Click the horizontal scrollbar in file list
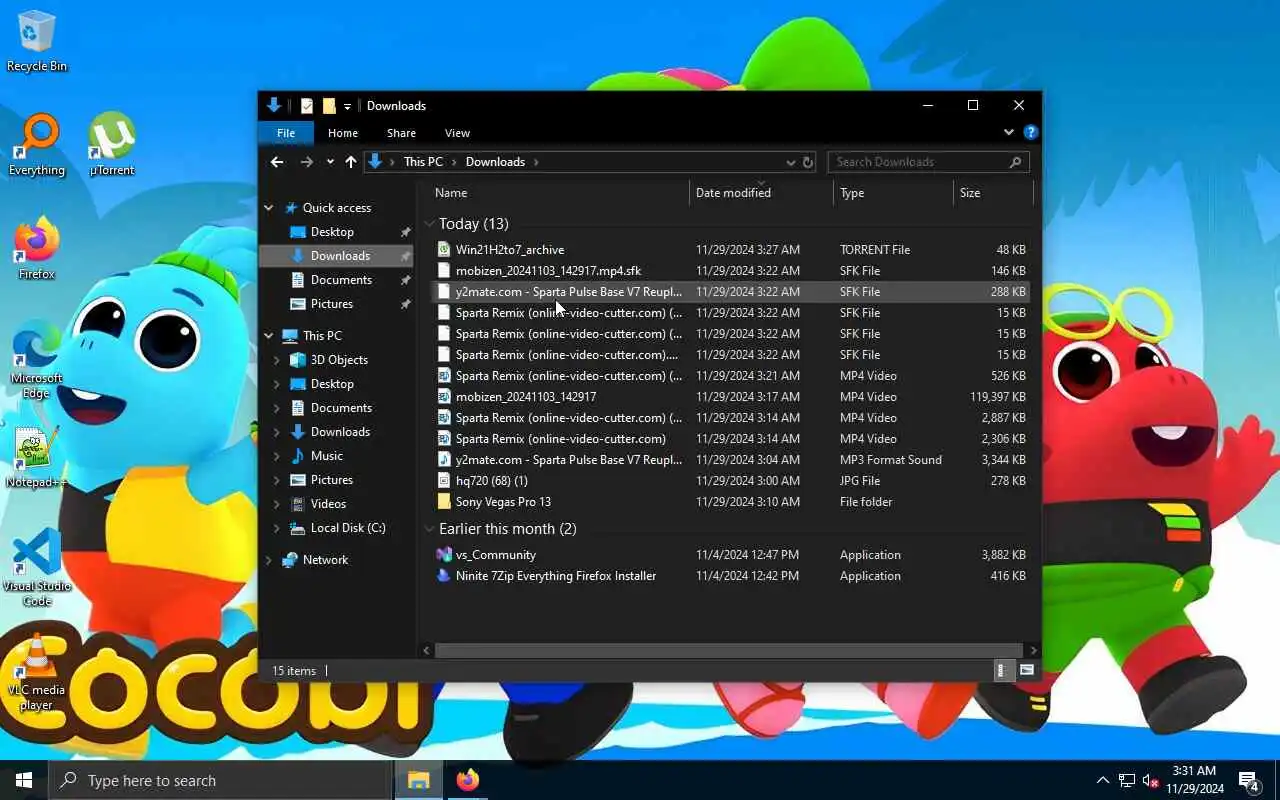Image resolution: width=1280 pixels, height=800 pixels. tap(728, 650)
